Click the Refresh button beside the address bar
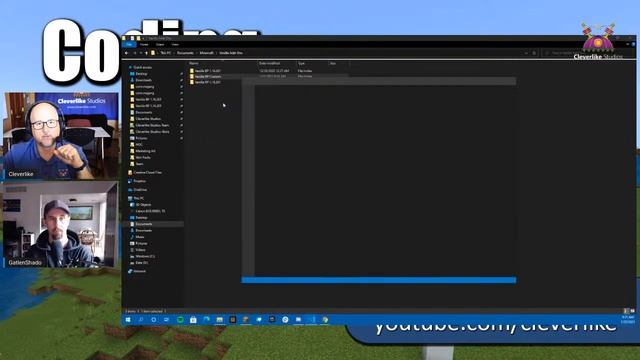 point(534,53)
